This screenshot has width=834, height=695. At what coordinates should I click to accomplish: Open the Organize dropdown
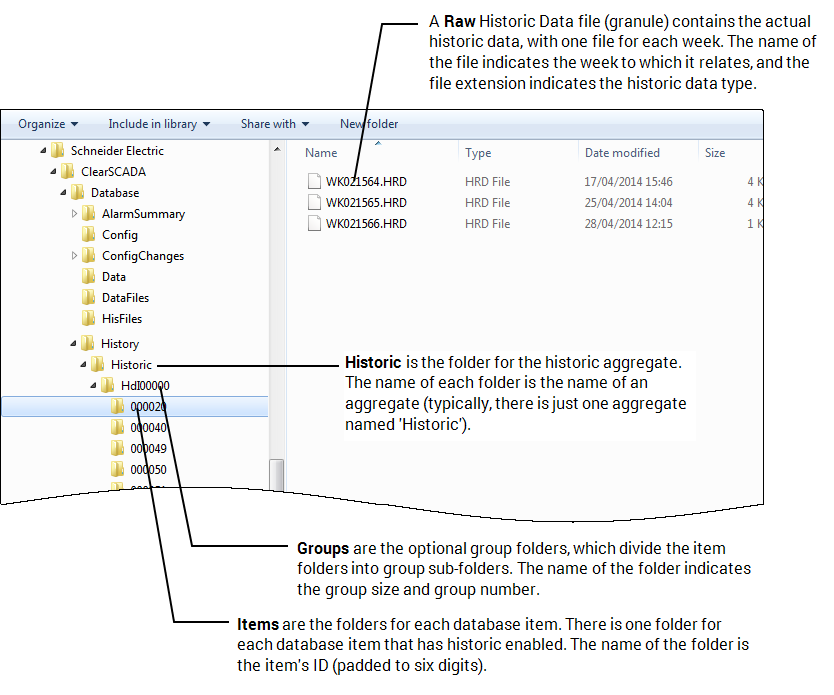(x=46, y=124)
